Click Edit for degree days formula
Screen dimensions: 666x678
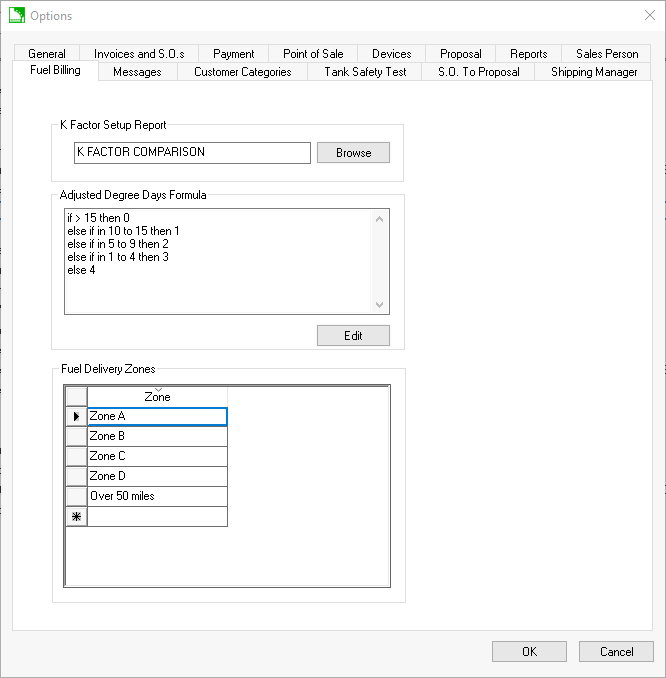353,336
